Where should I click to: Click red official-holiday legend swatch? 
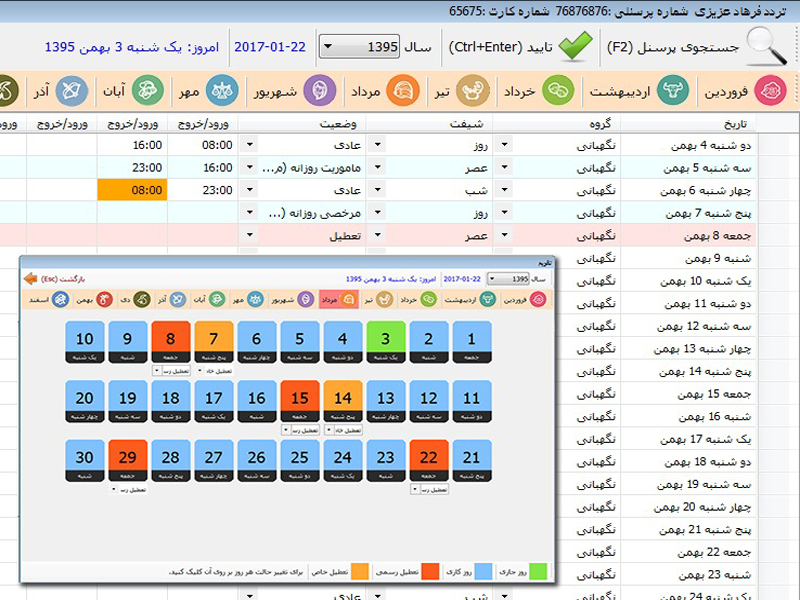click(x=430, y=571)
